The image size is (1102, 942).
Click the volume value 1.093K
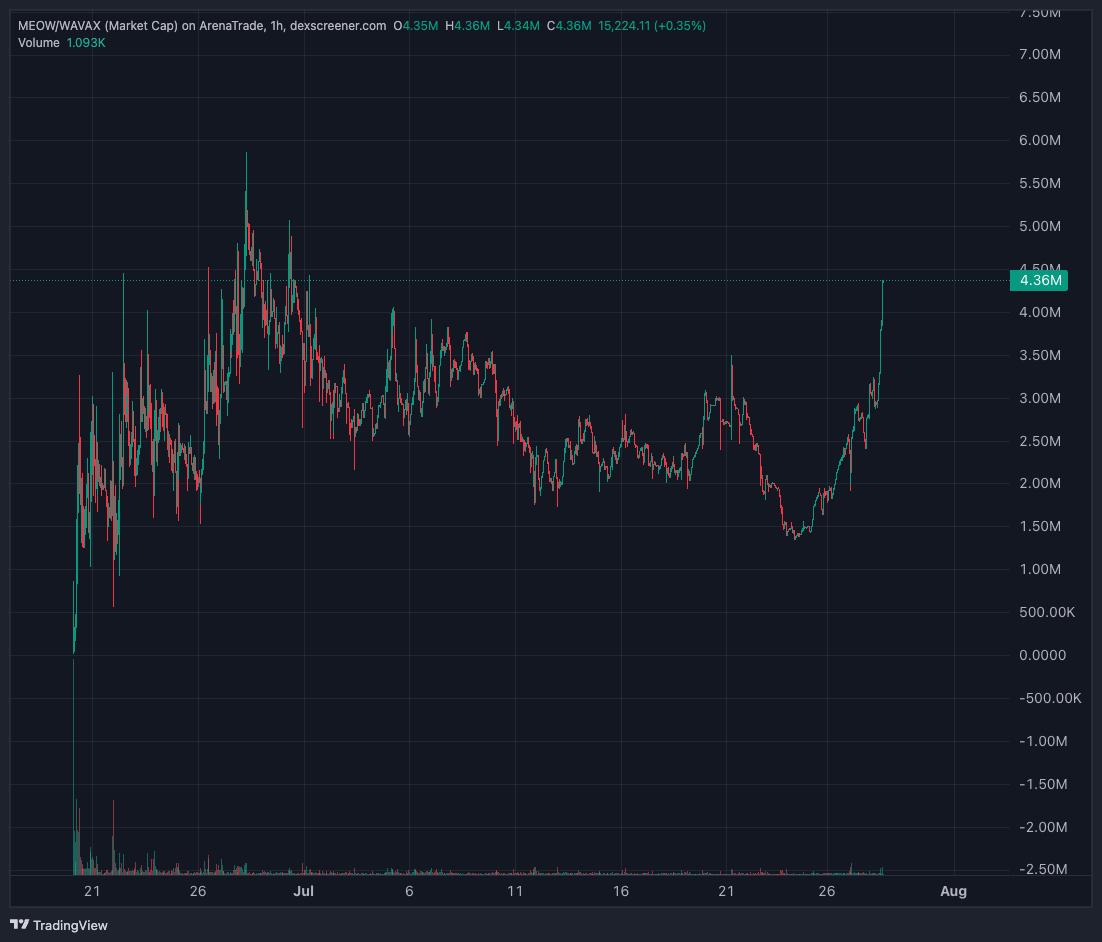[x=86, y=43]
